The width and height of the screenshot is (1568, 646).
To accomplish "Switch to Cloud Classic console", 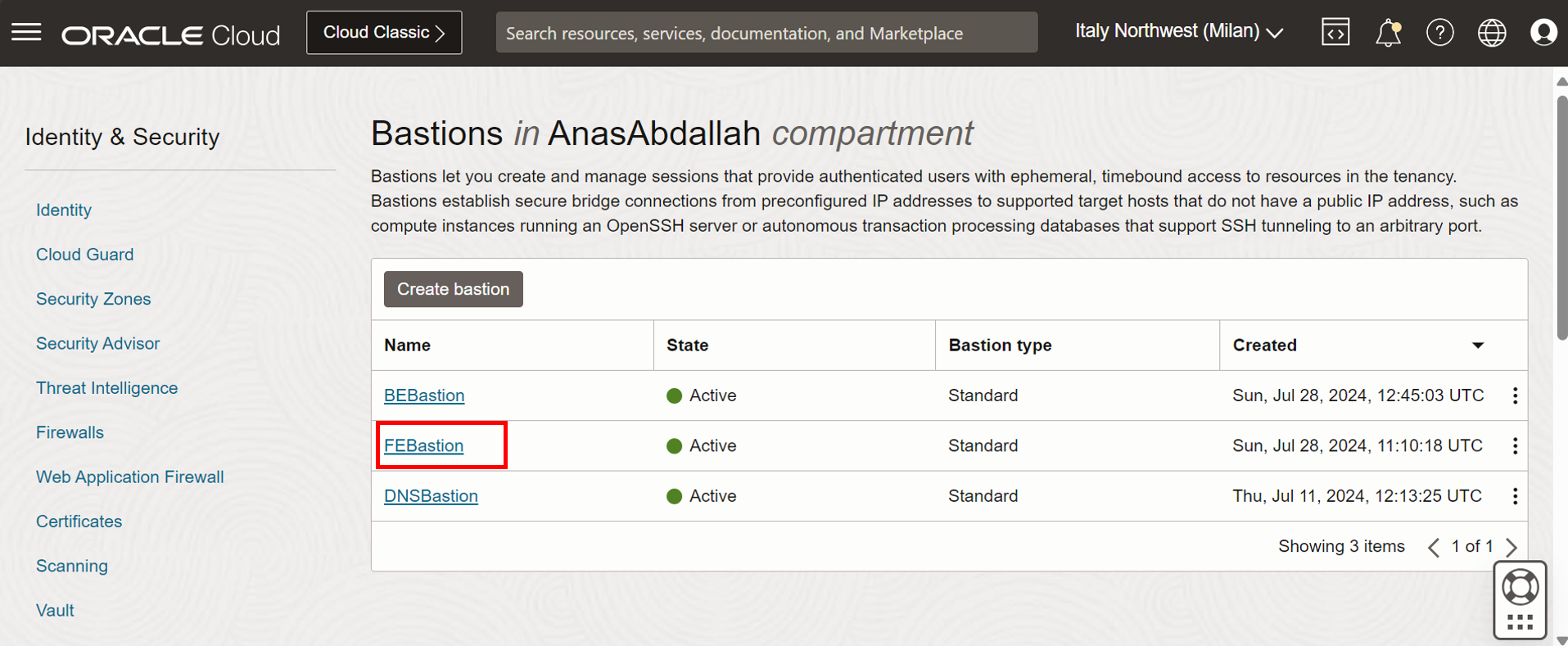I will point(384,33).
